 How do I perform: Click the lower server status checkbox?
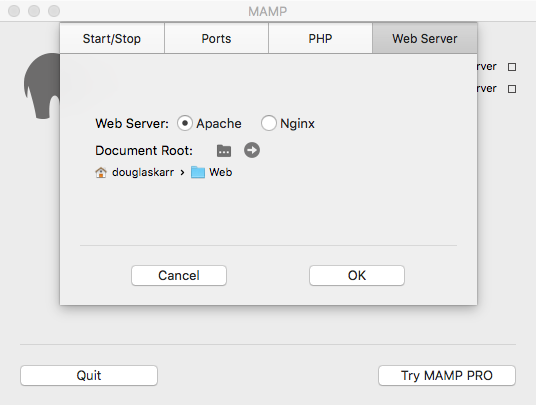(x=512, y=89)
